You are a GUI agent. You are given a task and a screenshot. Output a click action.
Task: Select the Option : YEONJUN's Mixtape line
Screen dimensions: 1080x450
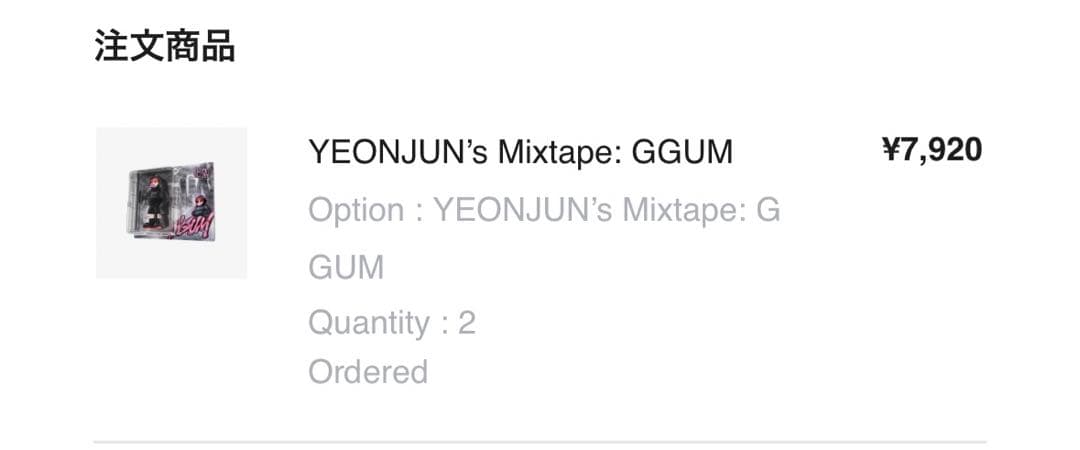[544, 210]
